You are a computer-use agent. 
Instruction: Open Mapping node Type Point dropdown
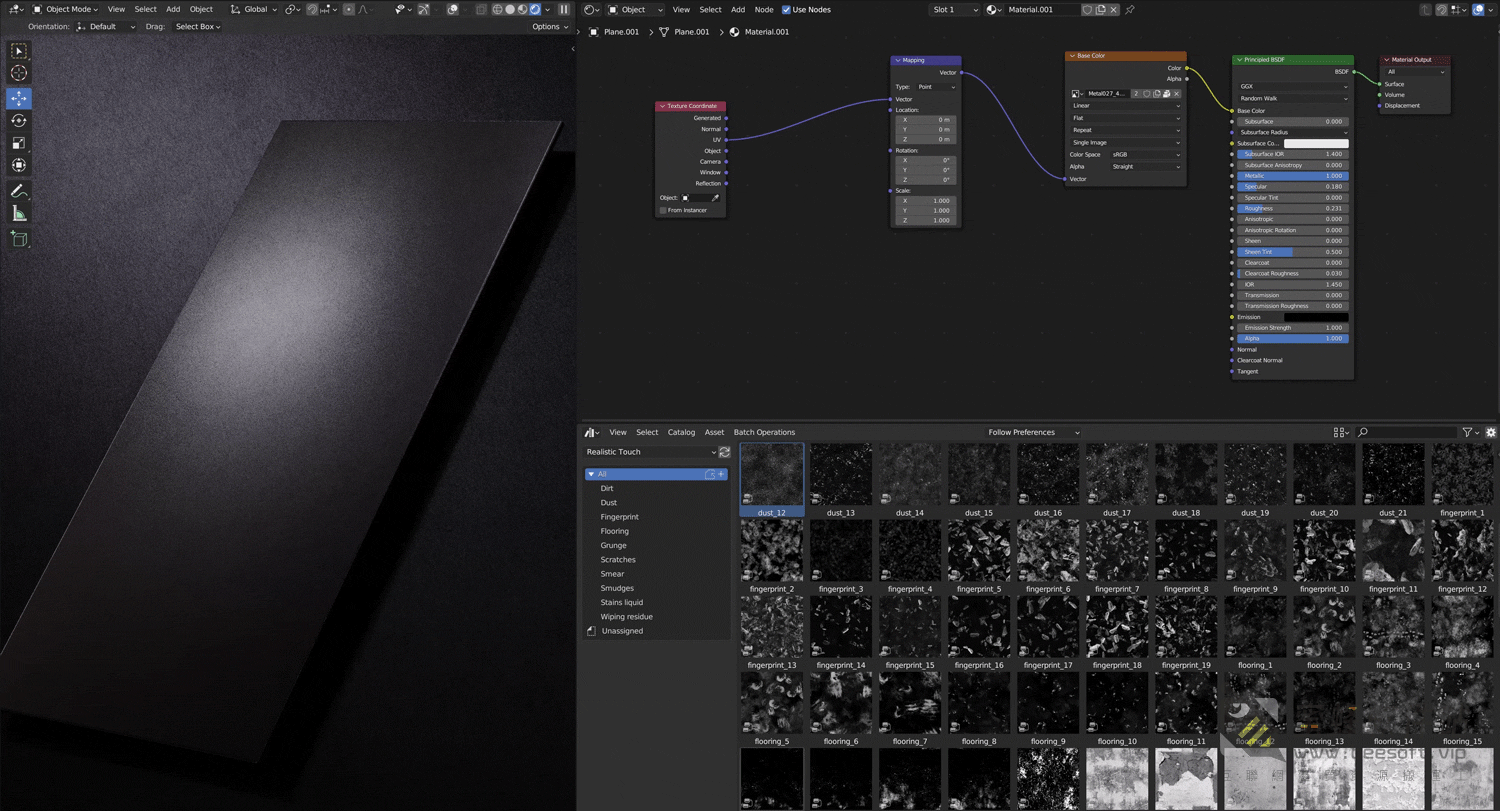point(937,87)
